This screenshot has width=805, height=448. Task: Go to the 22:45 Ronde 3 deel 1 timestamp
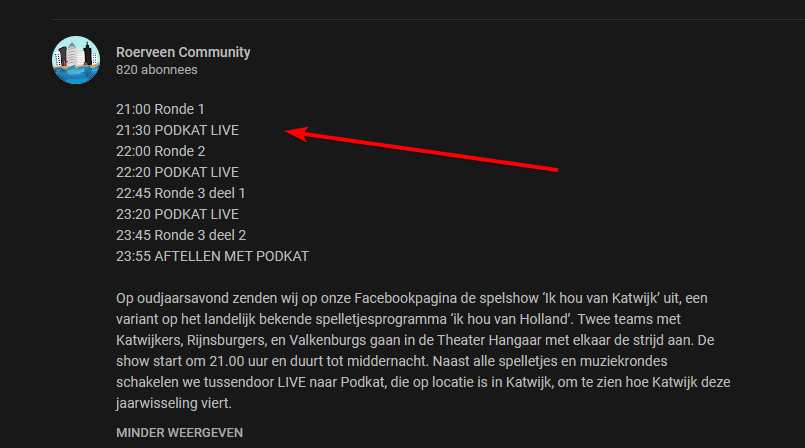coord(181,193)
